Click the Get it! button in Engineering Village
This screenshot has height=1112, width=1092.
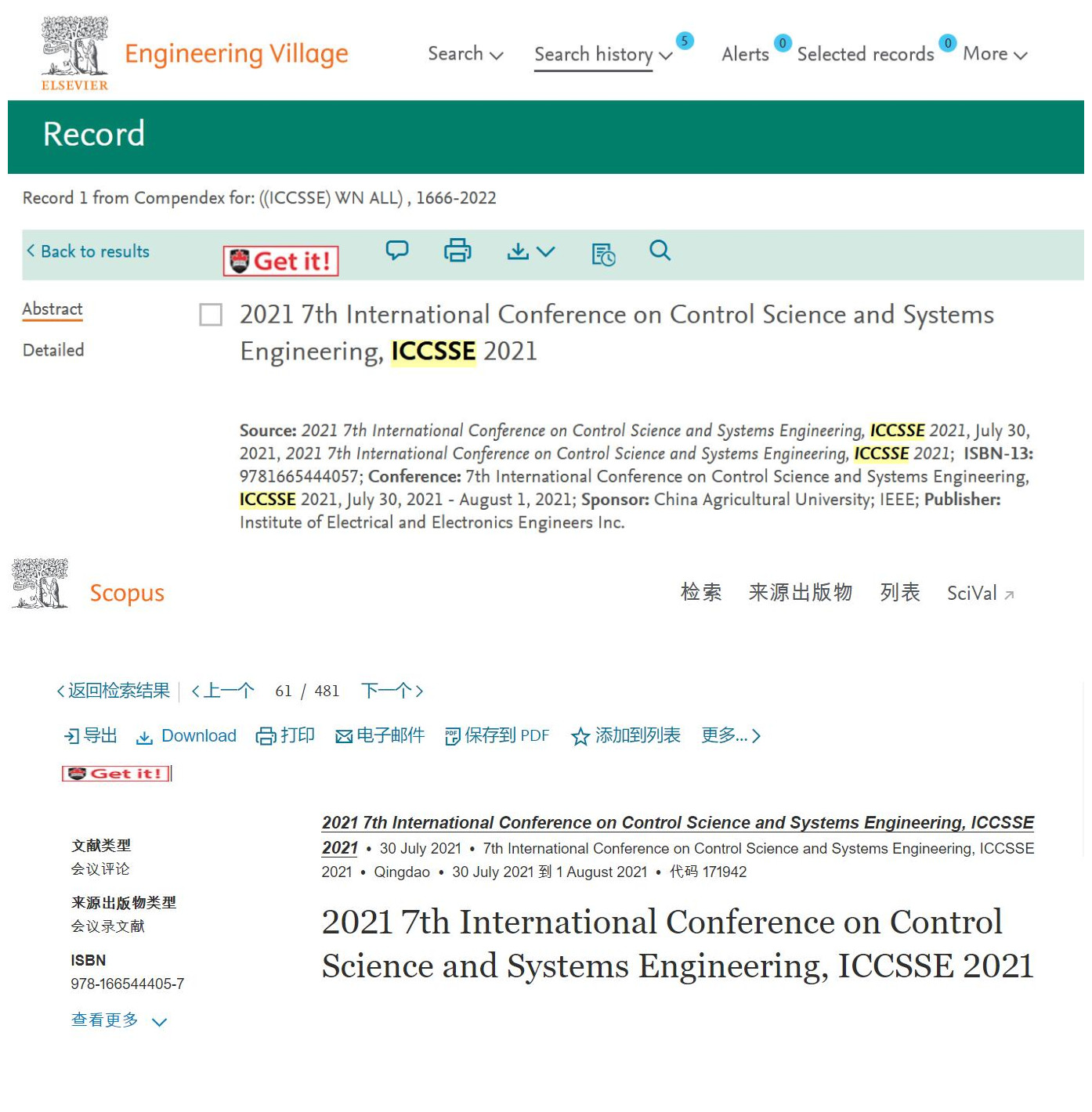[280, 261]
